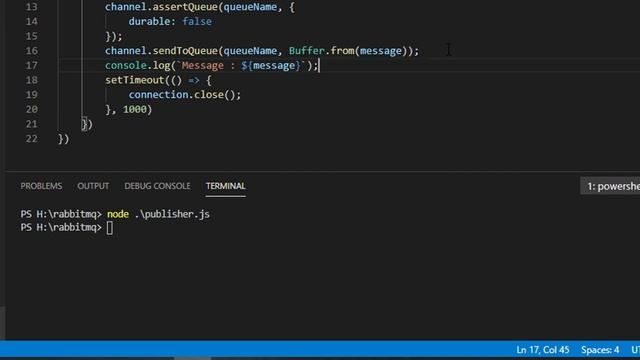Change indentation via Spaces: 4
The image size is (640, 360).
point(600,350)
